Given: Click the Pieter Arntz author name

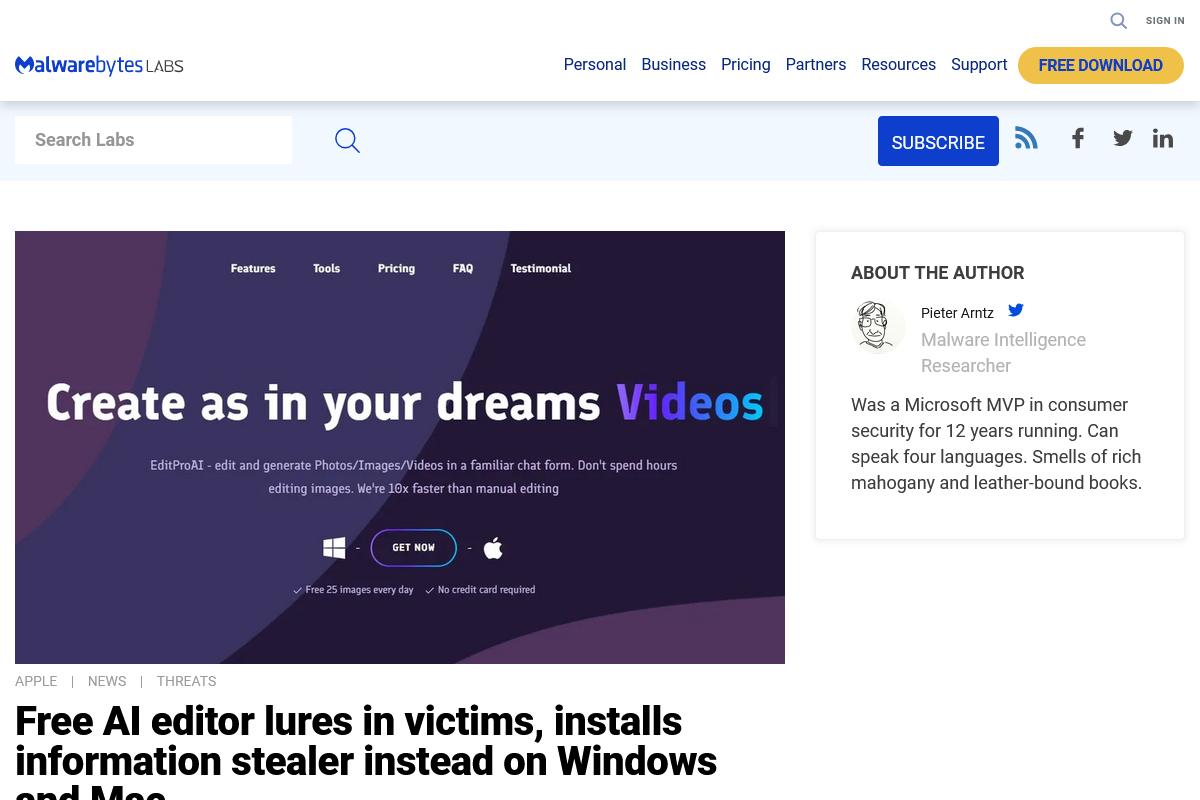Looking at the screenshot, I should coord(957,313).
